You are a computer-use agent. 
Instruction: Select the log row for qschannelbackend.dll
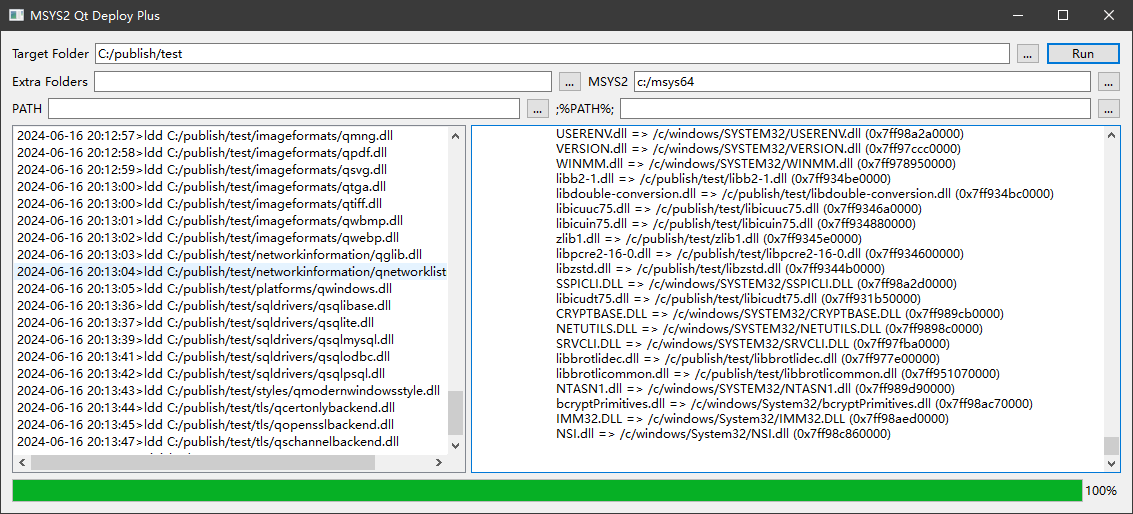[x=231, y=441]
